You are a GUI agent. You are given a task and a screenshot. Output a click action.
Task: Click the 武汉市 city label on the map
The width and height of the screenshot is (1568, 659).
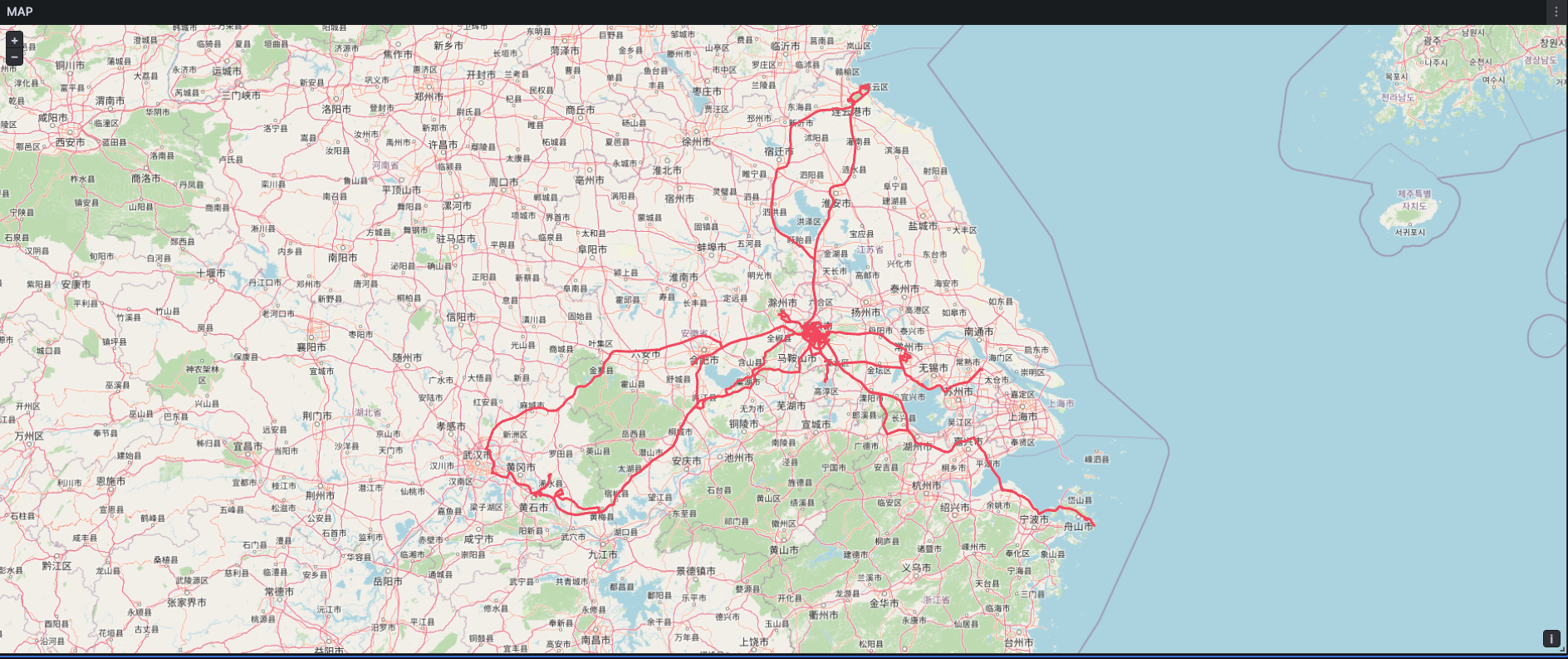pos(477,455)
